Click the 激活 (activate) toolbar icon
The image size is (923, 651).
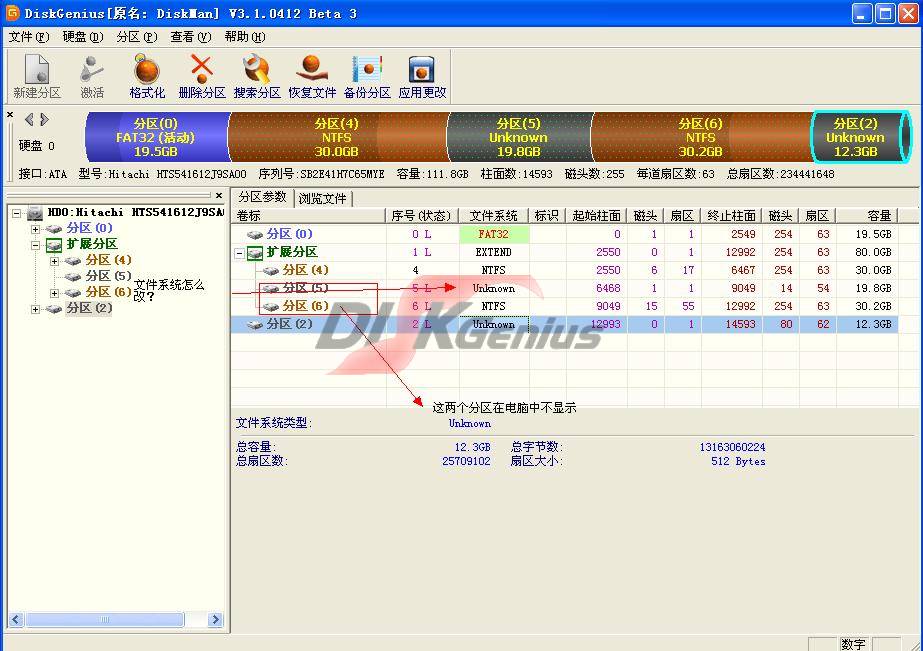[x=92, y=76]
